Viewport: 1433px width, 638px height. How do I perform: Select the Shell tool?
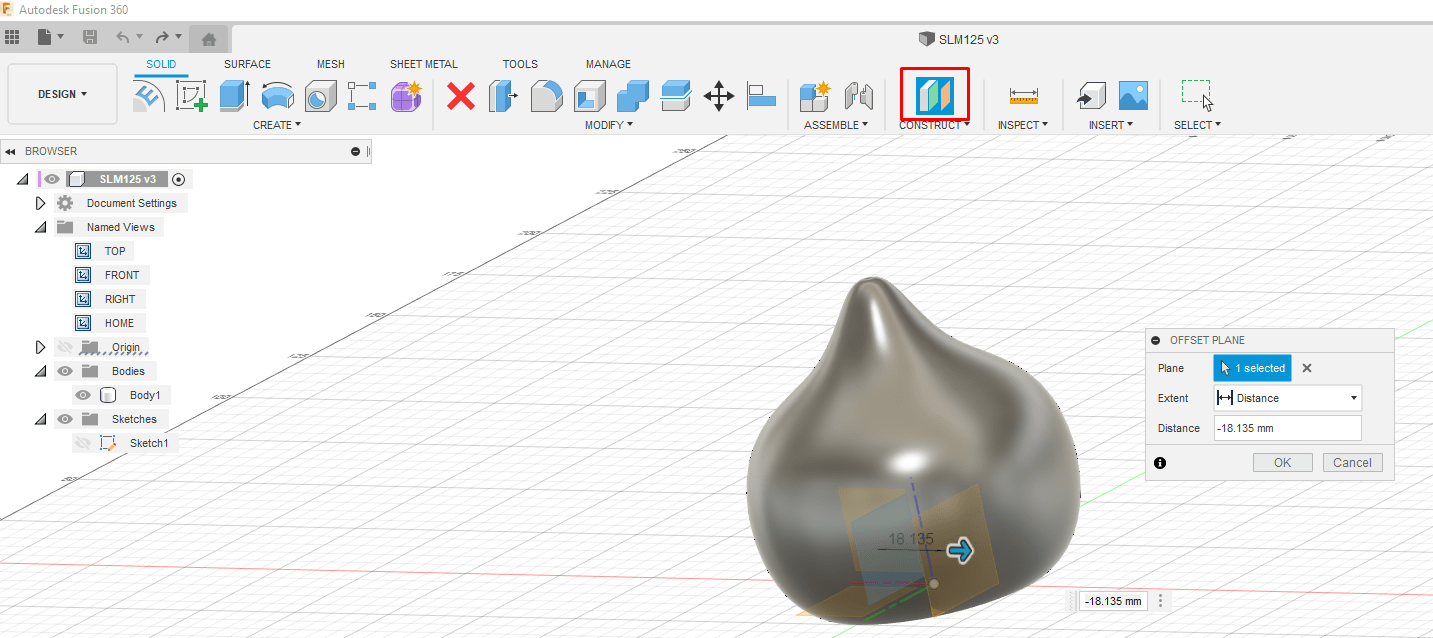pos(589,97)
